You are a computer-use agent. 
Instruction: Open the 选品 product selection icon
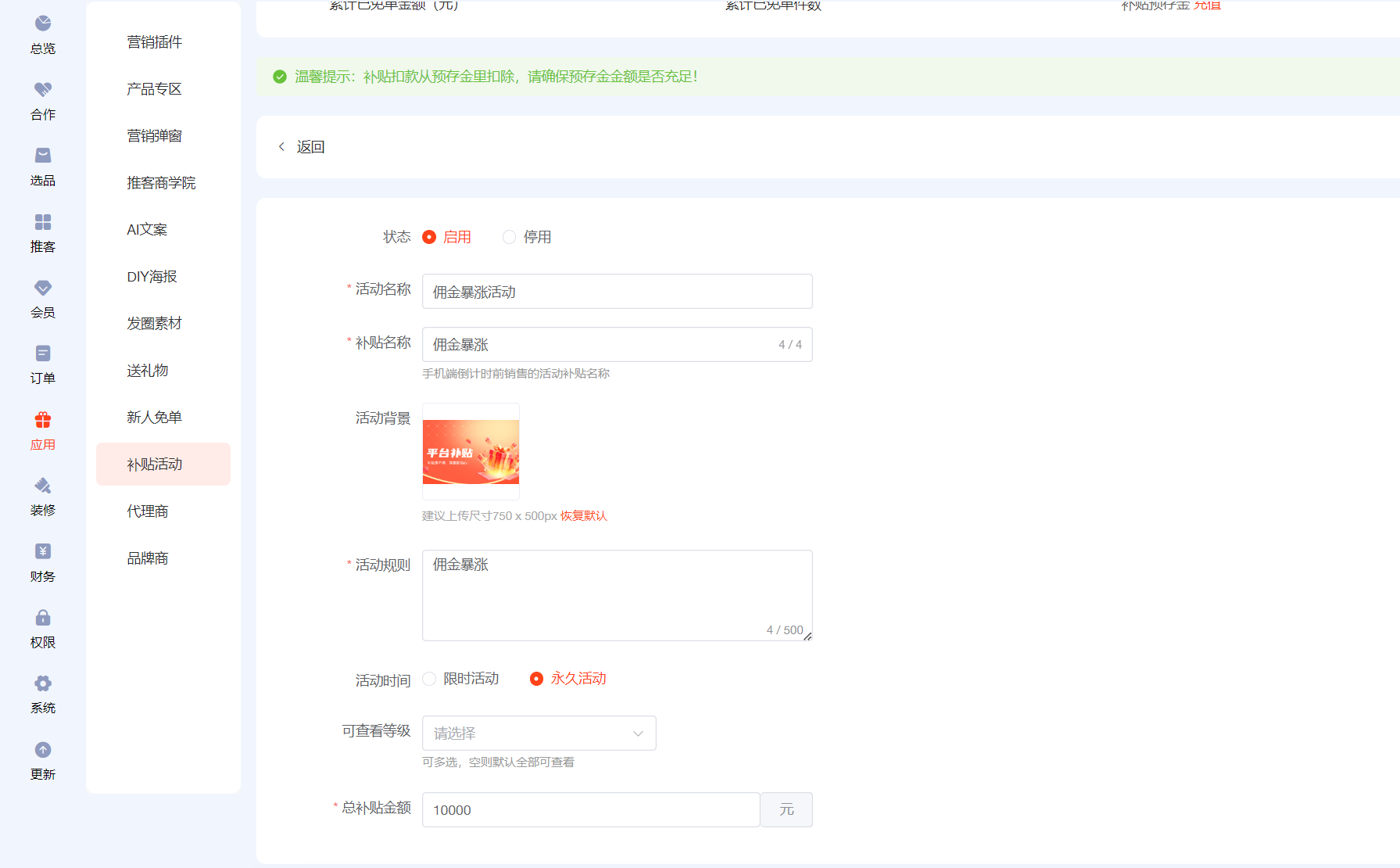click(x=43, y=156)
